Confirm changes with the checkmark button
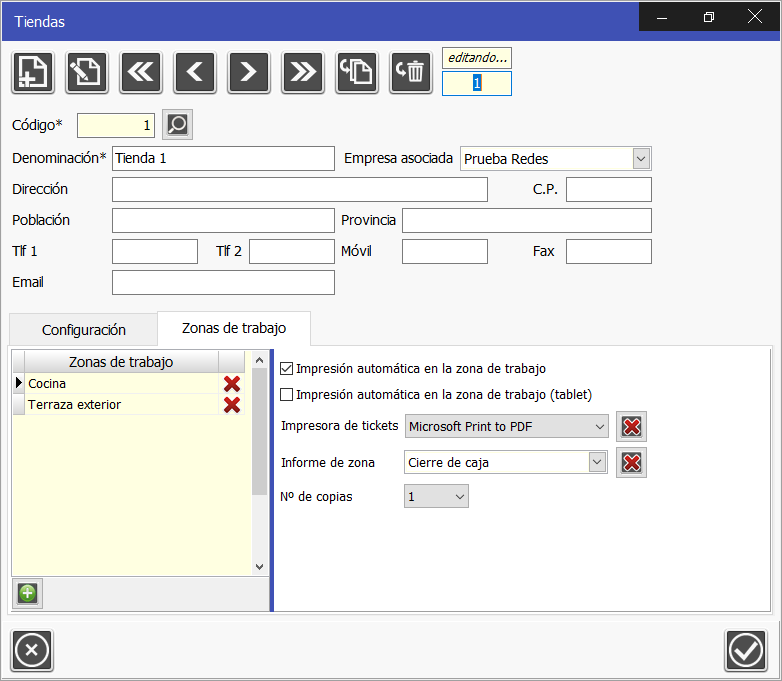The width and height of the screenshot is (782, 681). point(745,651)
